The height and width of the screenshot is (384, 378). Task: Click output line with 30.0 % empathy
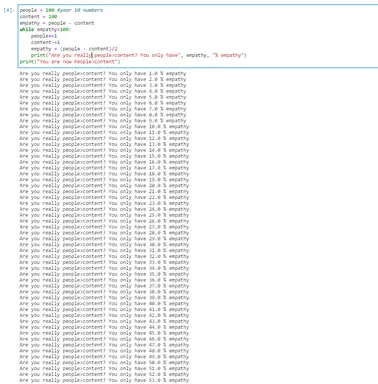click(x=104, y=245)
